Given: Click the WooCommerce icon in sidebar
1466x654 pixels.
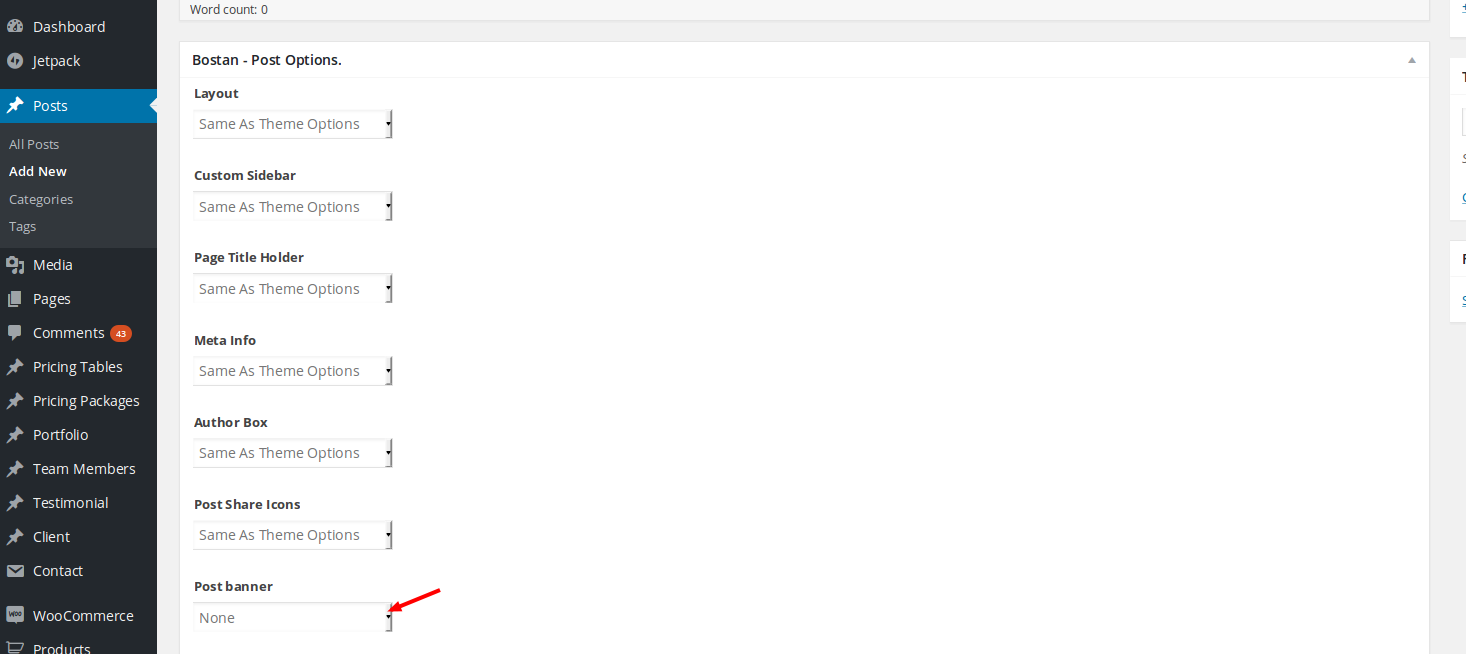Looking at the screenshot, I should [15, 616].
